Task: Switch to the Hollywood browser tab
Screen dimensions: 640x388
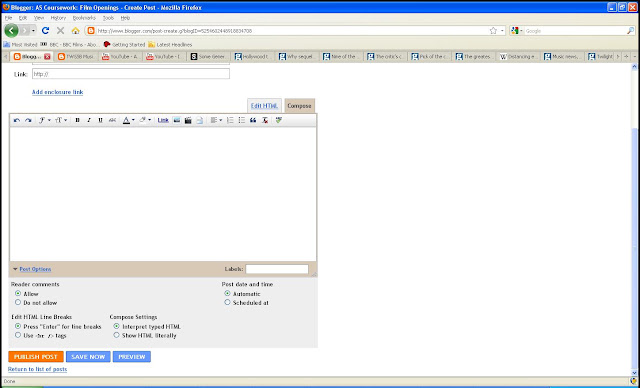Action: pyautogui.click(x=252, y=57)
